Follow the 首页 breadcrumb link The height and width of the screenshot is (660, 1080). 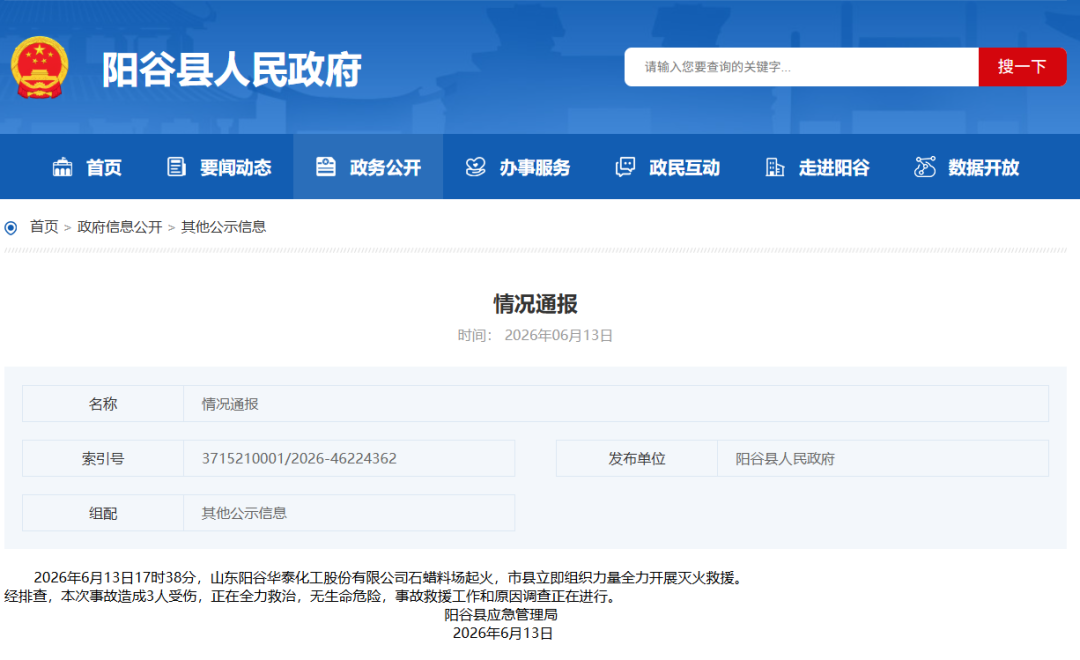44,227
